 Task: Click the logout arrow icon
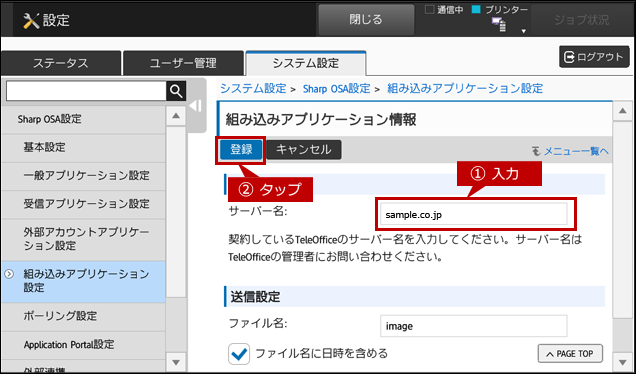[569, 57]
